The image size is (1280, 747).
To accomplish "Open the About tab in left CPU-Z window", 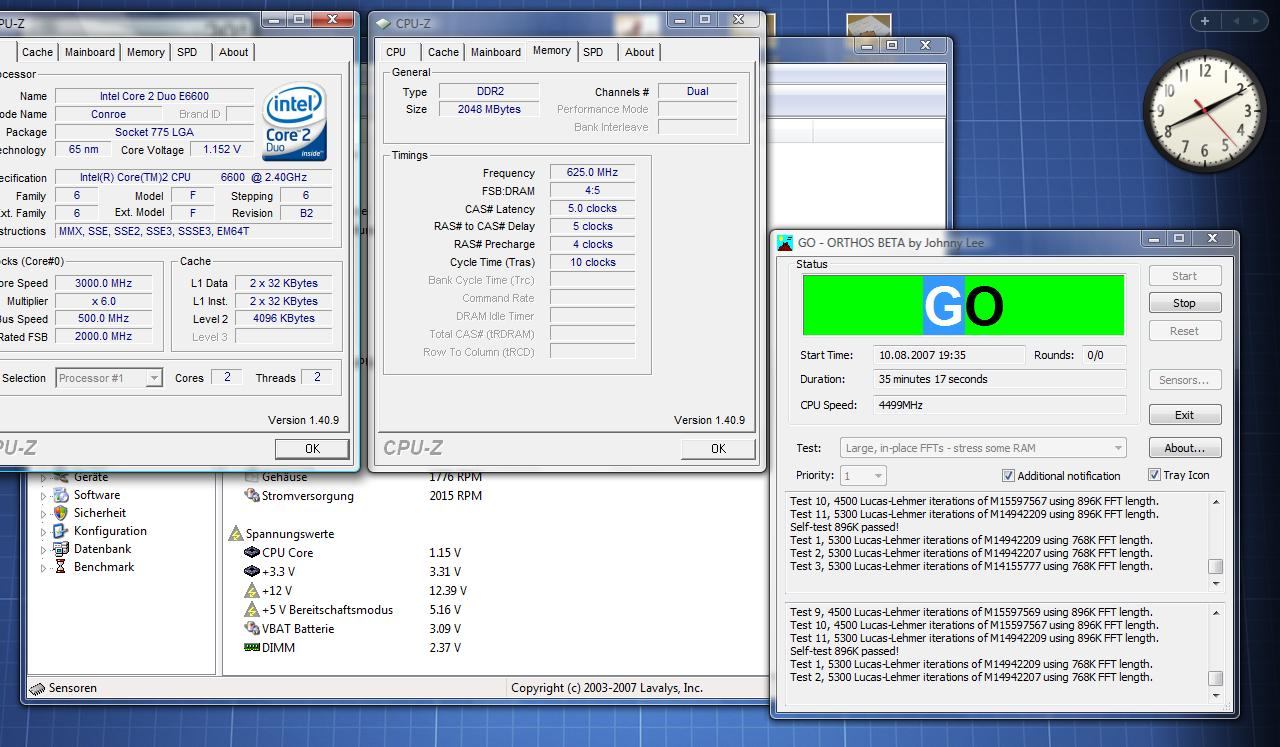I will pyautogui.click(x=233, y=52).
